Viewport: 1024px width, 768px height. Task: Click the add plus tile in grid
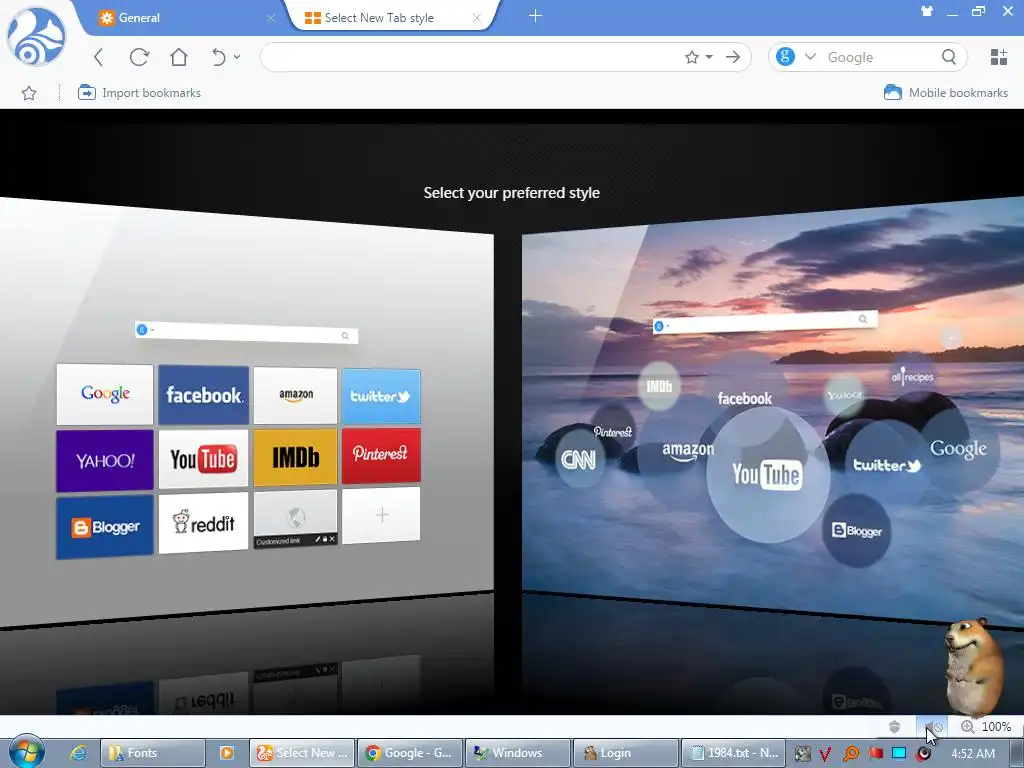pos(381,515)
